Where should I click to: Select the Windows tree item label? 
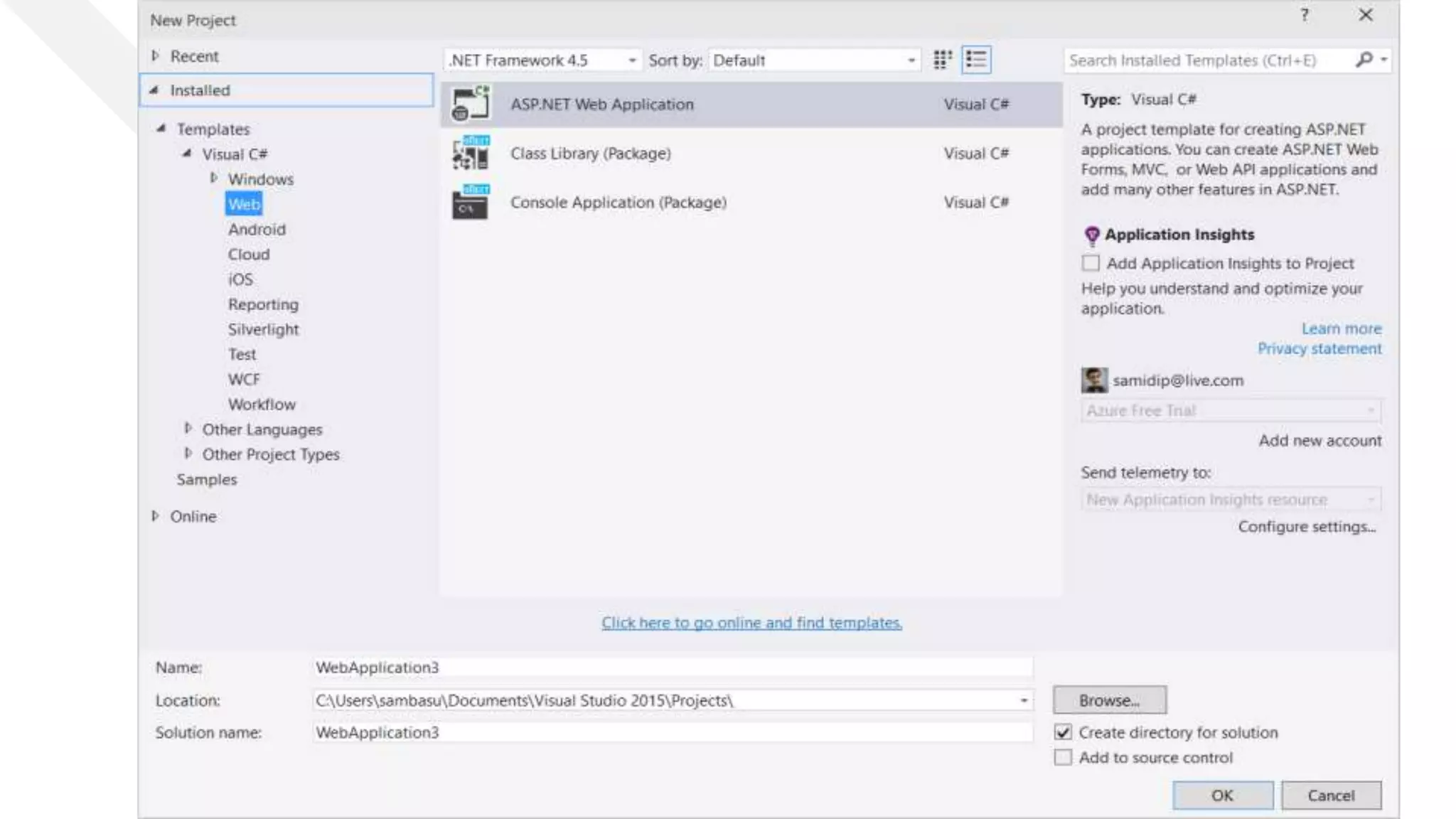pyautogui.click(x=261, y=179)
